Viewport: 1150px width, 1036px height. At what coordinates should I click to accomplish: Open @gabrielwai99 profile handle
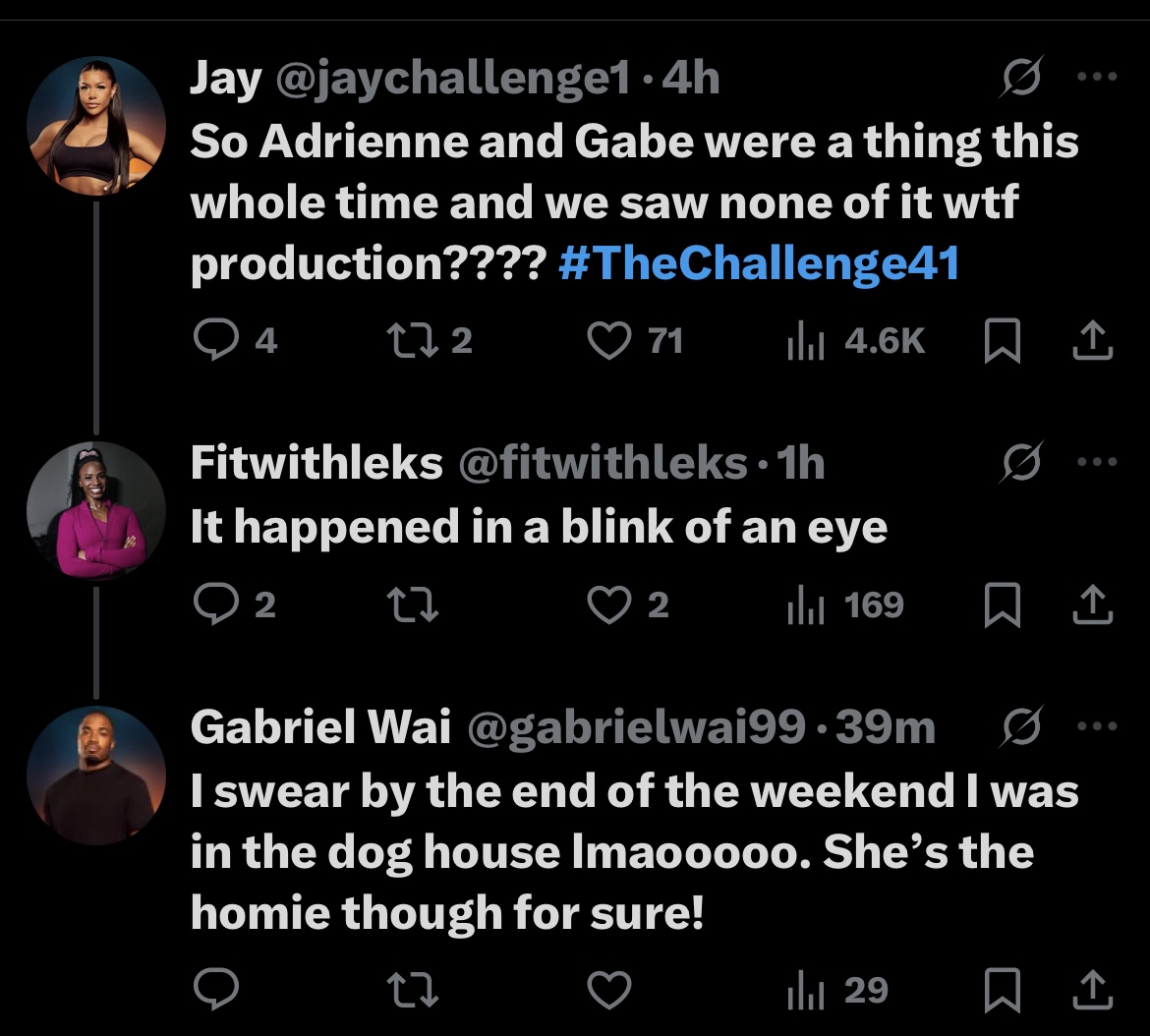point(636,727)
